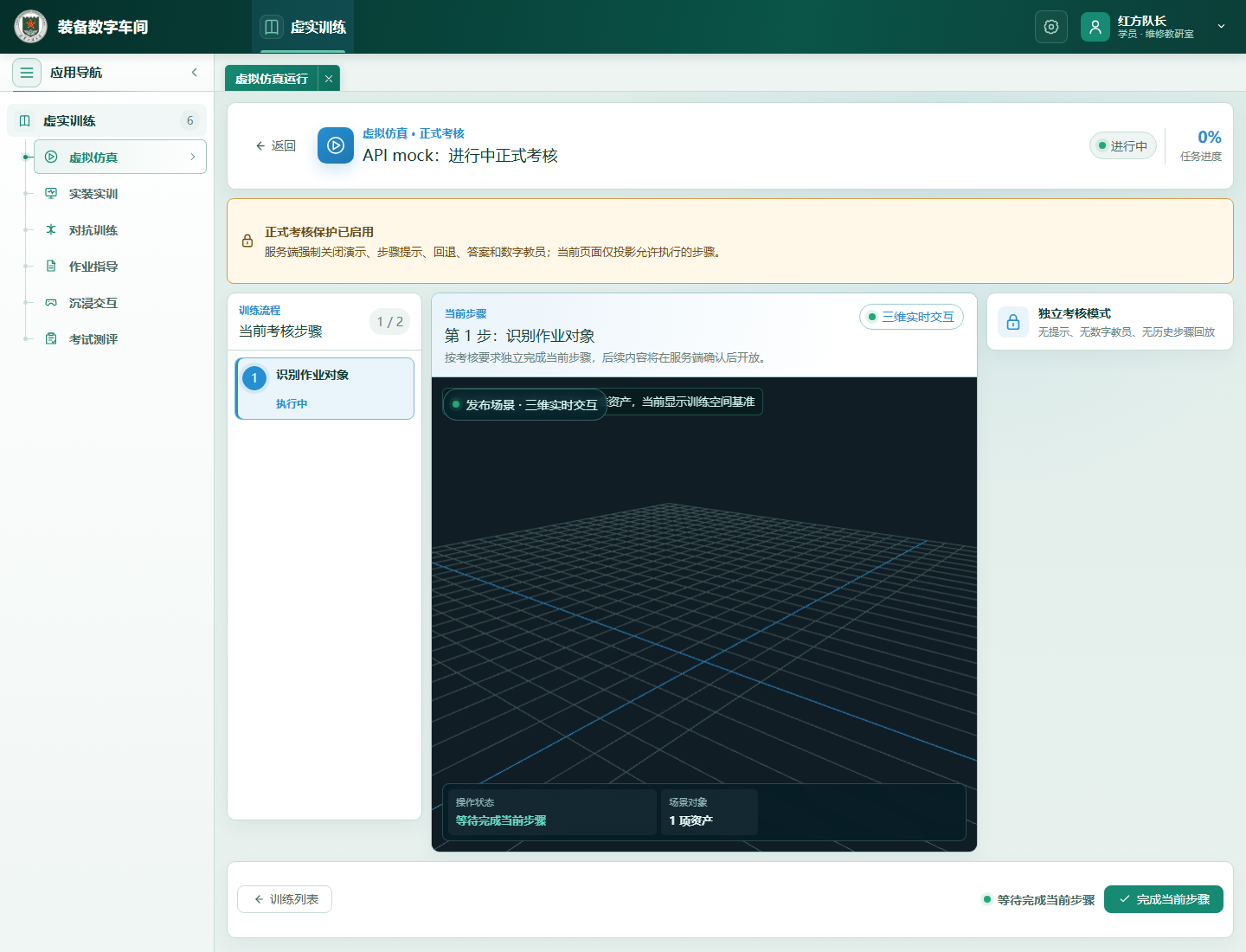Click 第 1 步：识别作业对象 heading
Image resolution: width=1246 pixels, height=952 pixels.
pyautogui.click(x=520, y=336)
